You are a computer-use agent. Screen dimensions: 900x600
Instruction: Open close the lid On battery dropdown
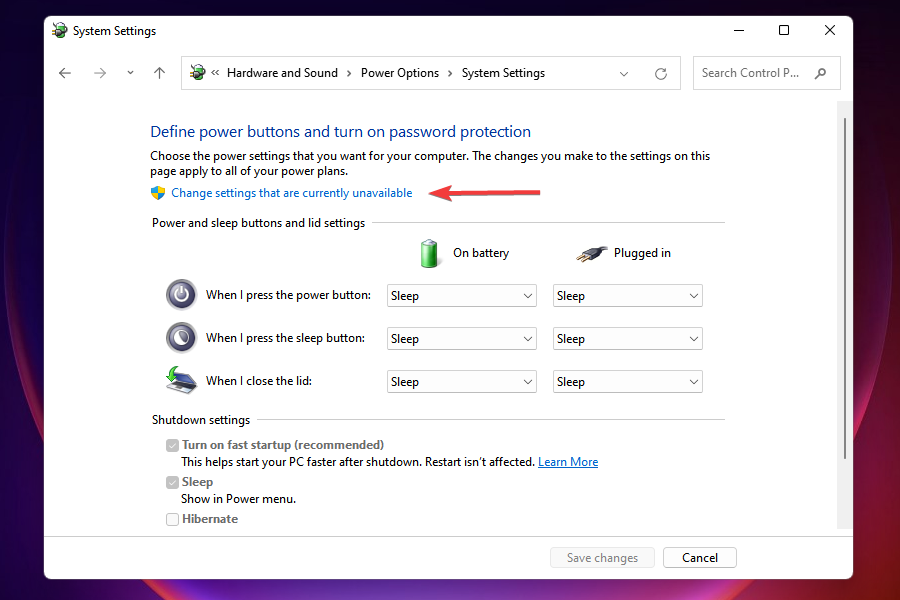[x=461, y=382]
